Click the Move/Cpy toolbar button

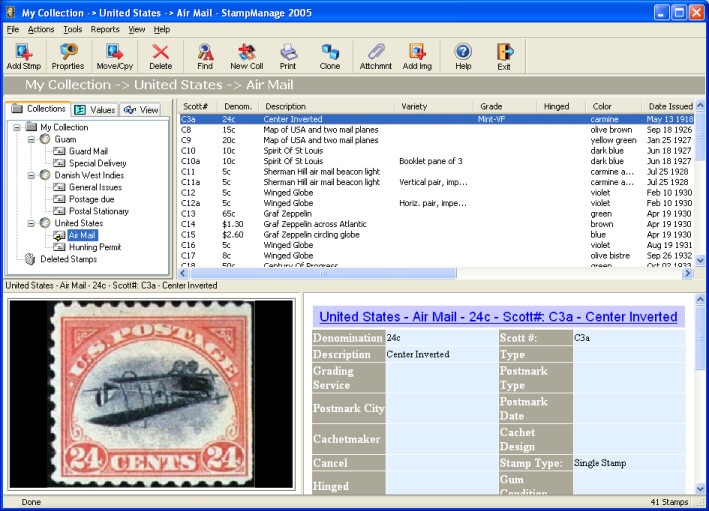114,57
